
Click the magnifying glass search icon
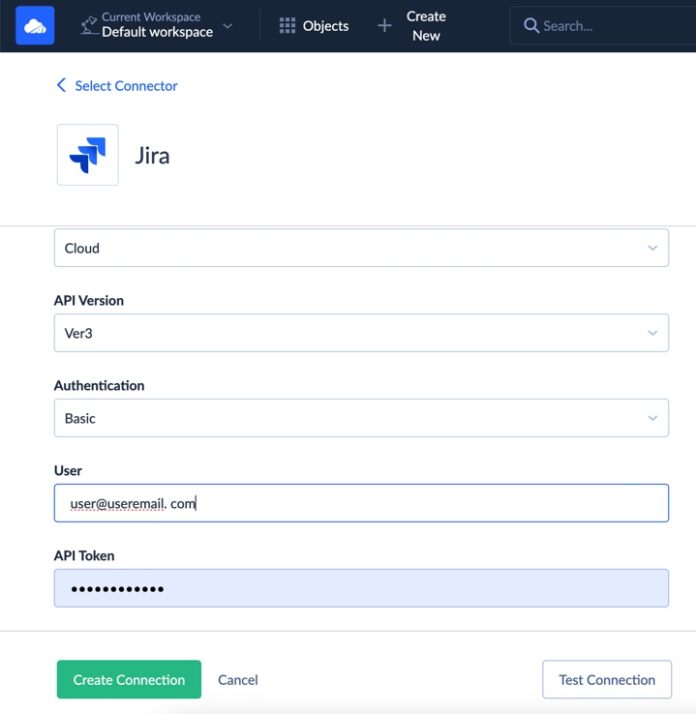coord(531,26)
